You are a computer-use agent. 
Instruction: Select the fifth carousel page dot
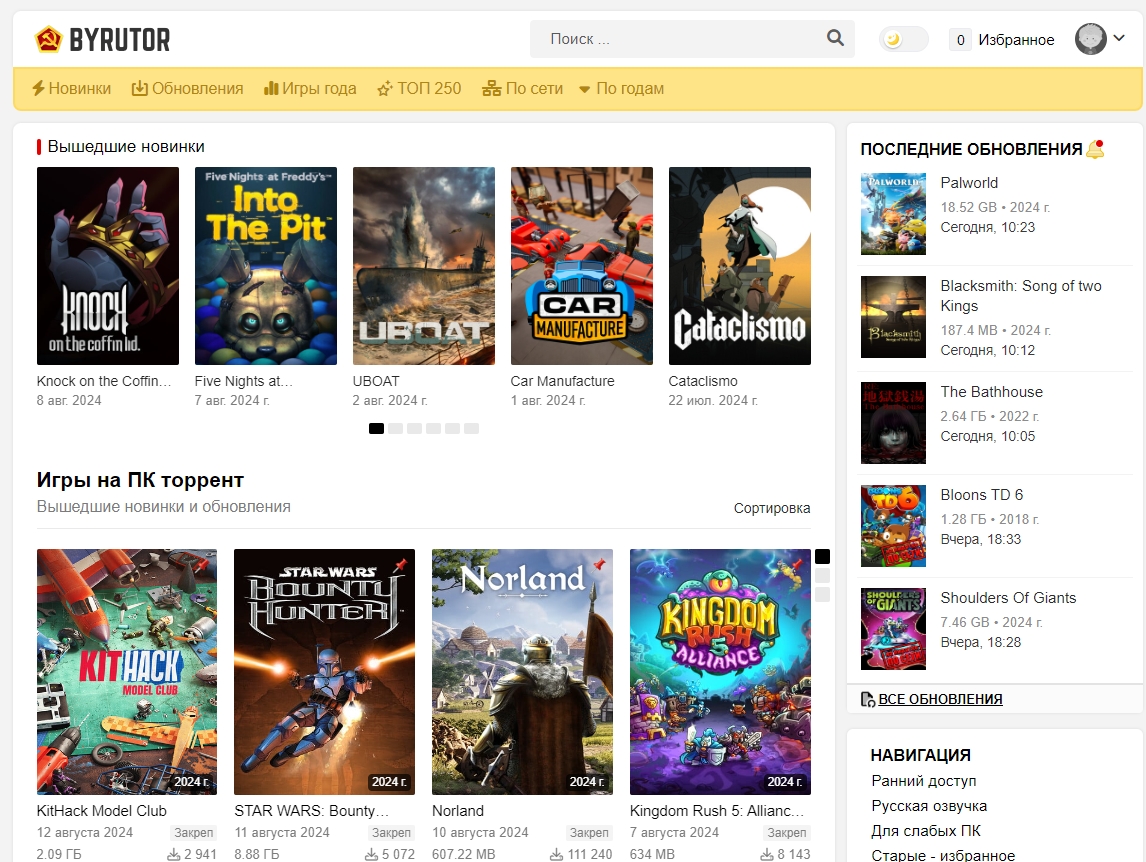[x=452, y=428]
